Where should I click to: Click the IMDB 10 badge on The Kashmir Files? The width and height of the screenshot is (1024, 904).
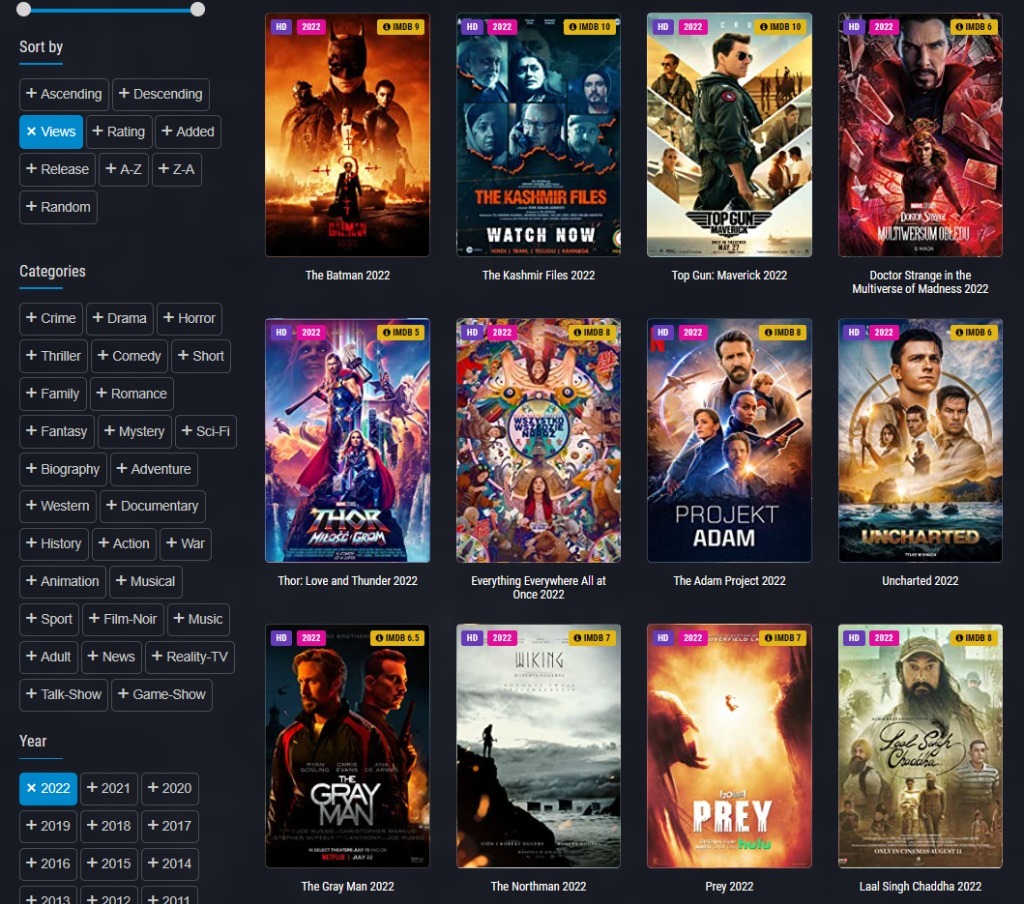tap(590, 27)
